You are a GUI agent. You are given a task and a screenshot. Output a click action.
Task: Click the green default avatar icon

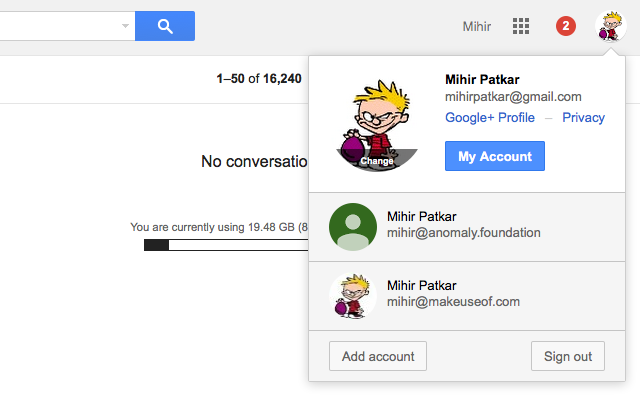pos(353,227)
